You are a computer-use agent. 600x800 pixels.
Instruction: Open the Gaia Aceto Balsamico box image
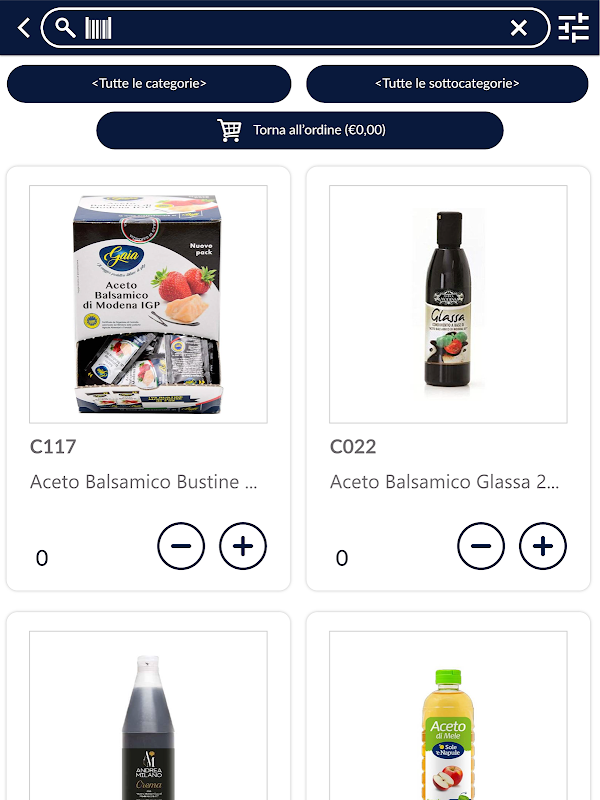point(148,304)
